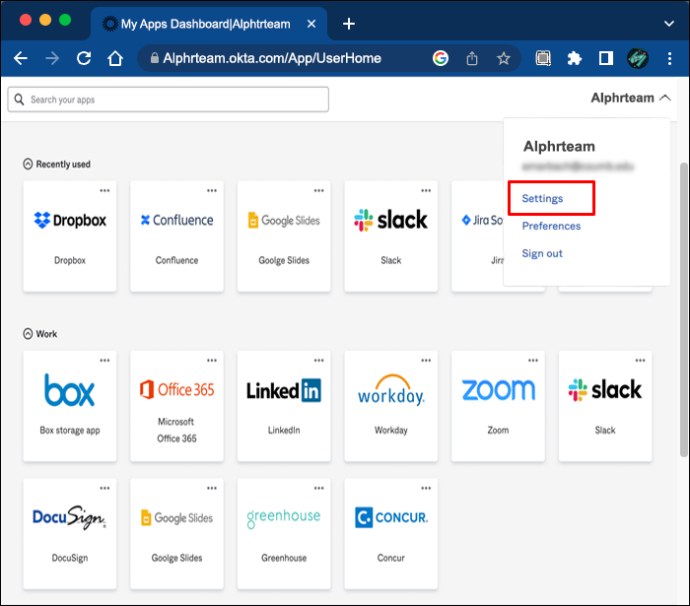The image size is (690, 606).
Task: Open the Chrome profile avatar
Action: click(x=638, y=58)
